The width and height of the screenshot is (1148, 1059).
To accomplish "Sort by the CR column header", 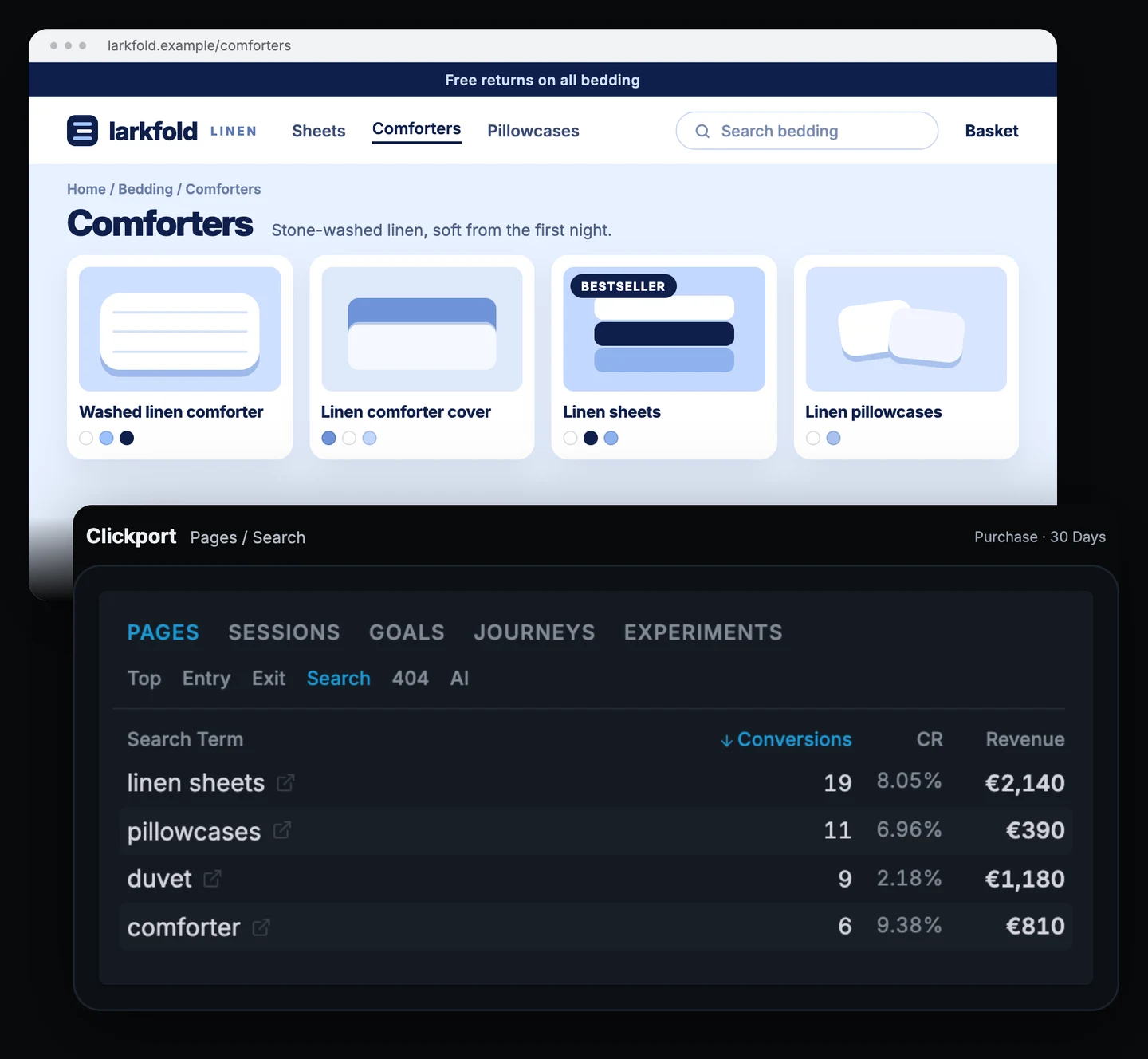I will point(930,739).
